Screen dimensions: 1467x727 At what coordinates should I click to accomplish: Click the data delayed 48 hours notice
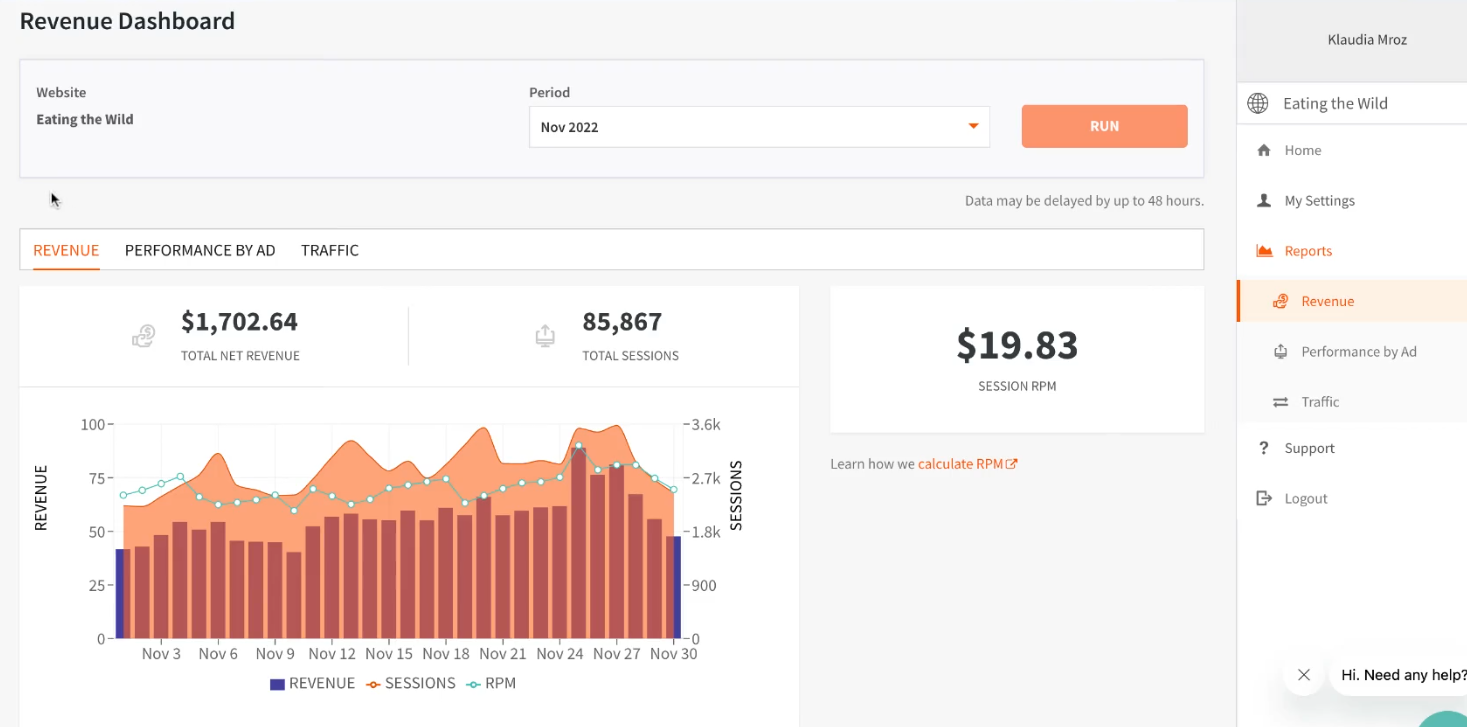(1084, 201)
